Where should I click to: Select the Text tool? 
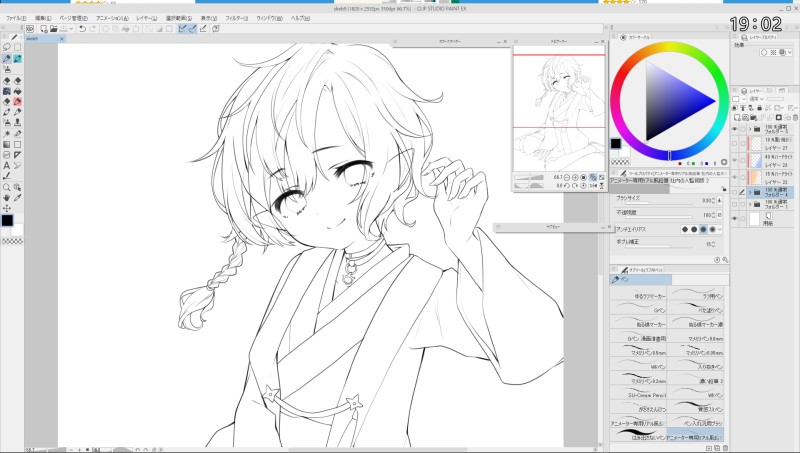tap(7, 165)
